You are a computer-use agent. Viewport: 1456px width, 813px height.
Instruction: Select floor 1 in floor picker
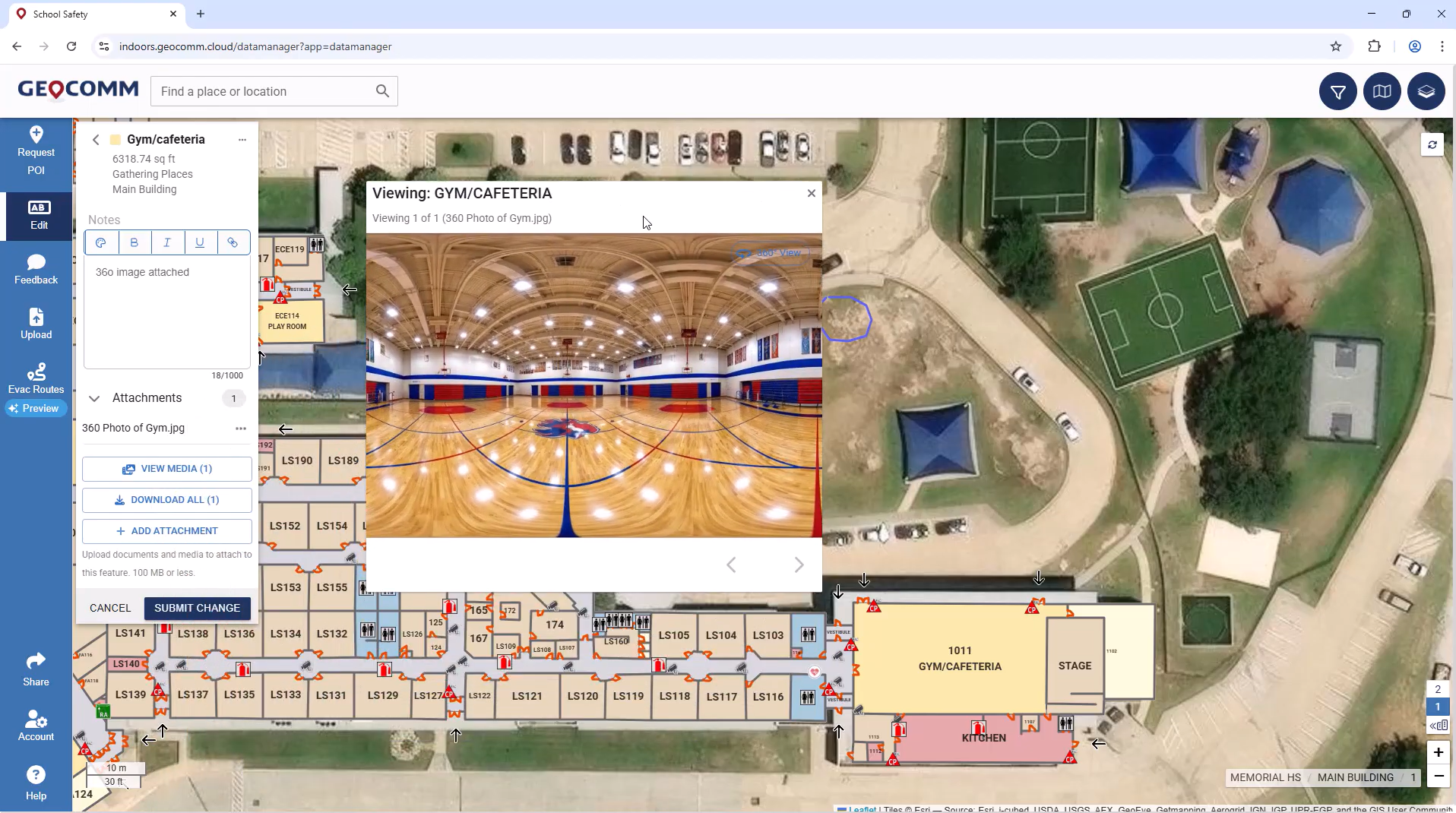tap(1437, 707)
